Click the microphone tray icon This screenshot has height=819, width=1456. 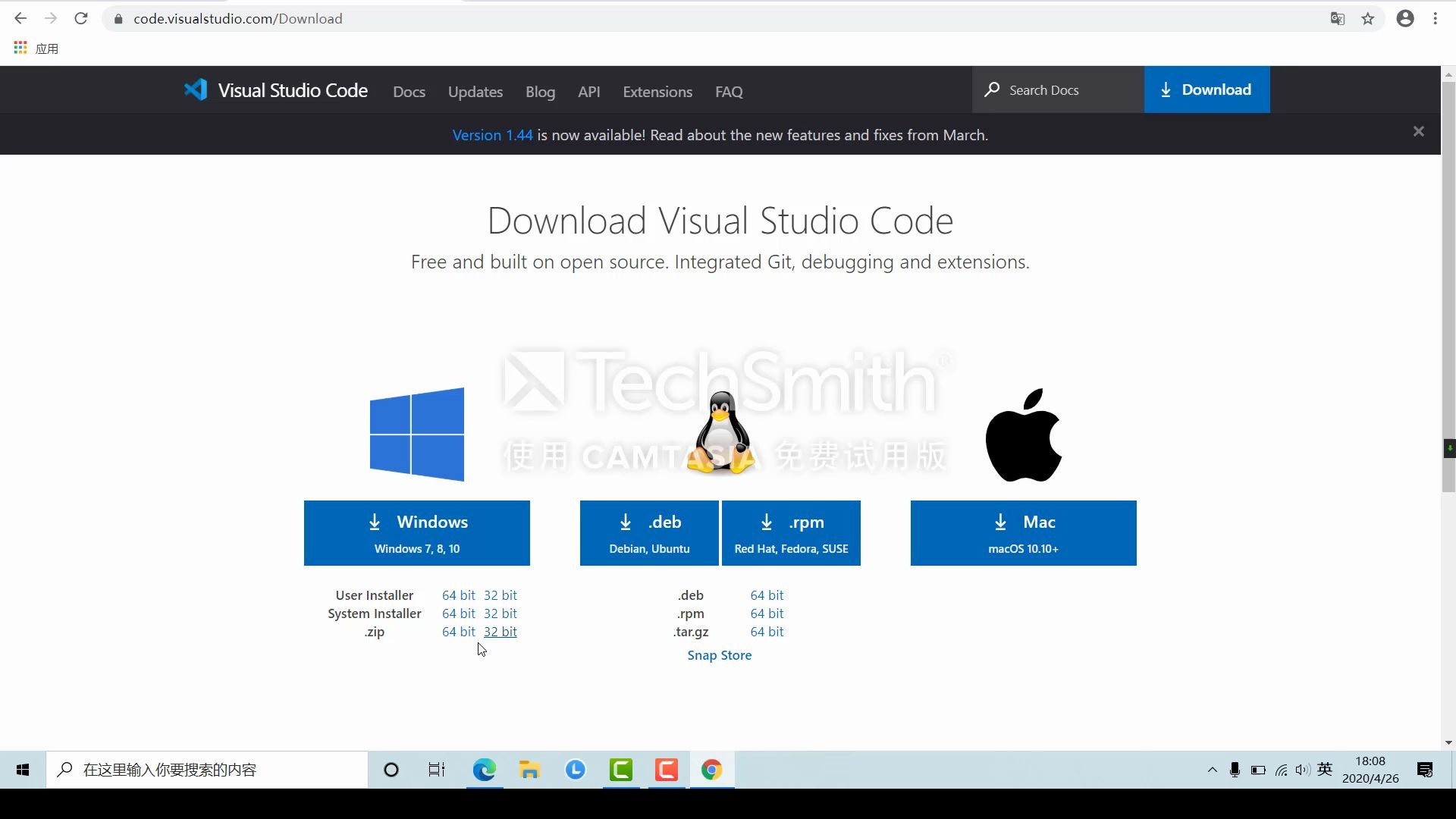1235,770
